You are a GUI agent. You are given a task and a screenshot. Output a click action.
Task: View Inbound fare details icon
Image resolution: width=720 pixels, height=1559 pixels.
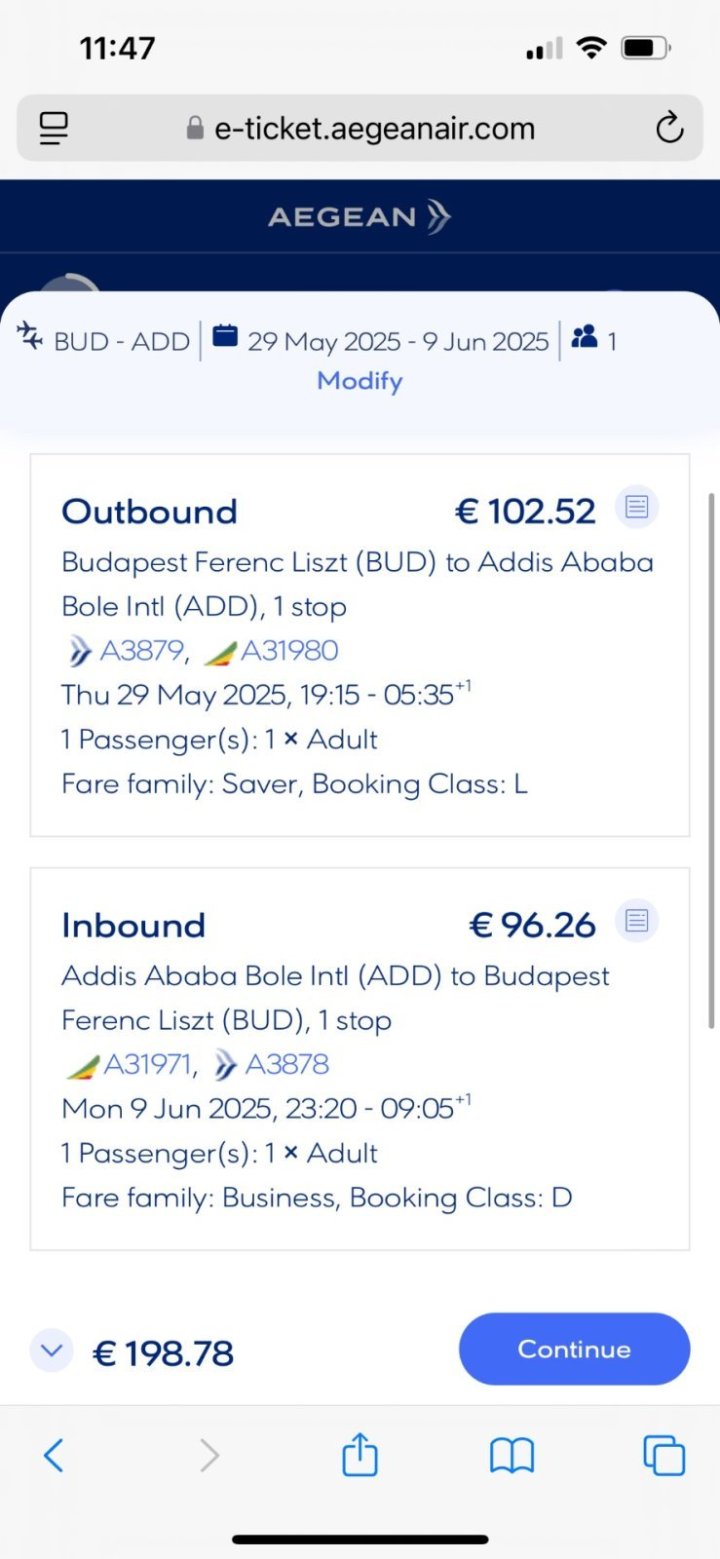coord(637,920)
